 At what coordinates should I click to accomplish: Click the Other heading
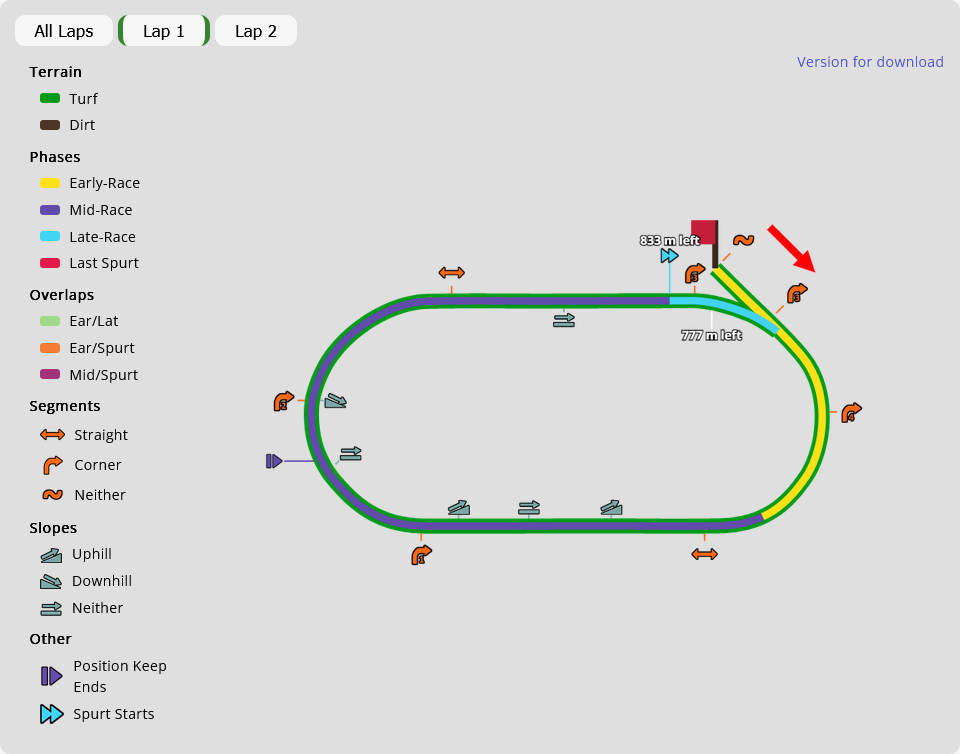[x=50, y=639]
